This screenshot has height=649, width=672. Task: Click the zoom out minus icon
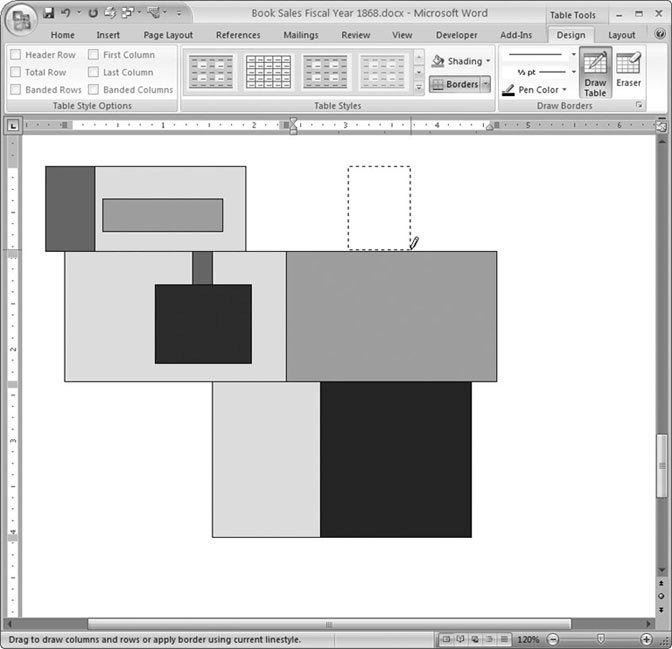pyautogui.click(x=553, y=639)
